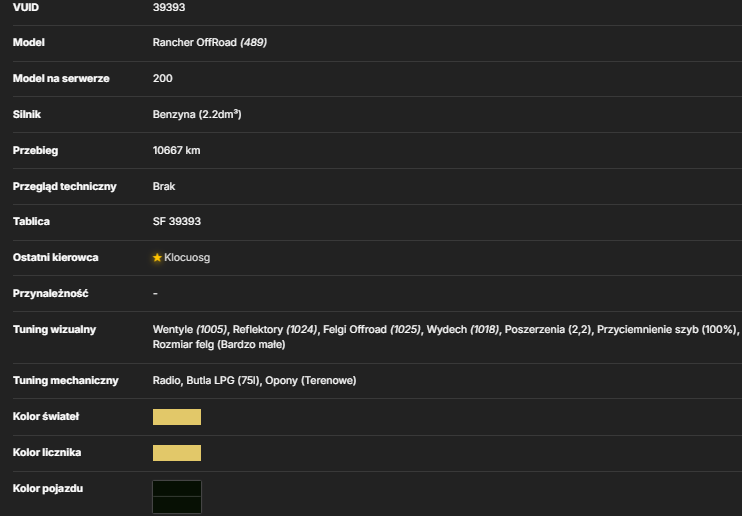Click the Kolor świateł label
The height and width of the screenshot is (516, 742).
(x=46, y=417)
